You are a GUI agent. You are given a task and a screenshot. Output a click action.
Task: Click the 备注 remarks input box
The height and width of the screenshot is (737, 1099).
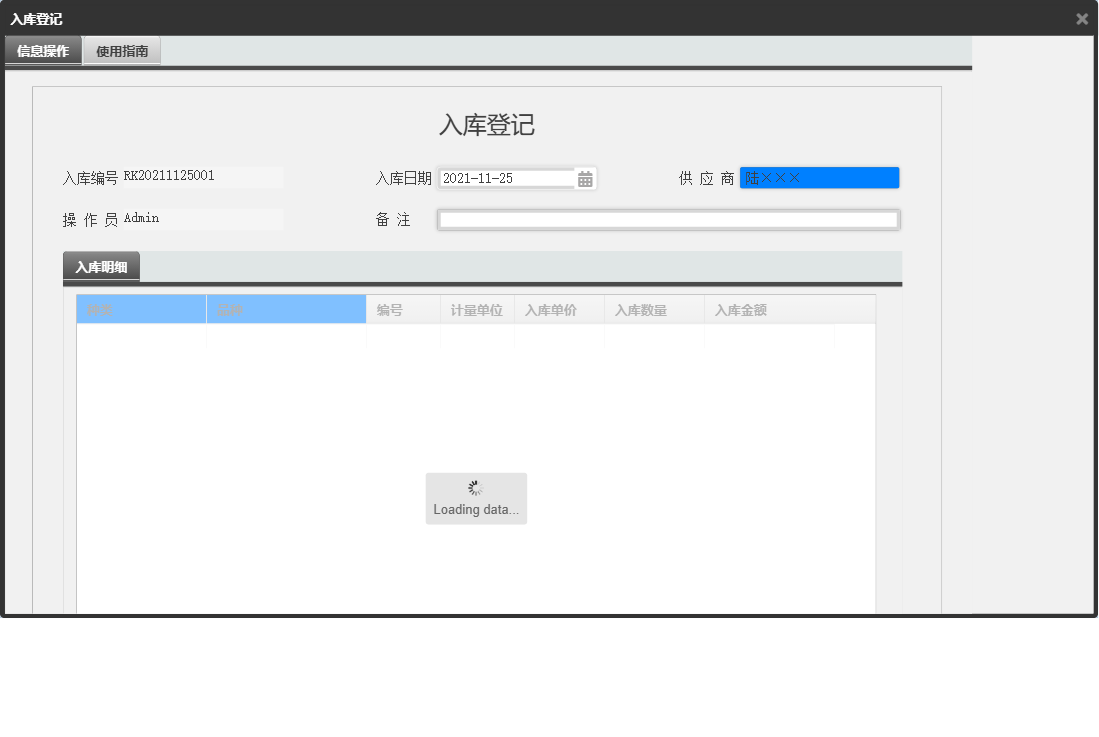668,219
